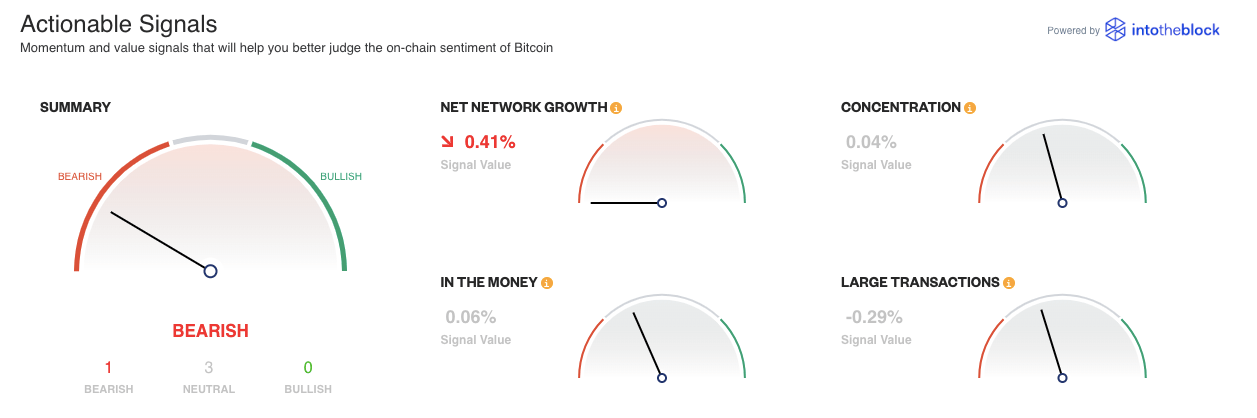Click the Net Network Growth gauge pivot circle
Screen dimensions: 1257x418
pos(662,203)
